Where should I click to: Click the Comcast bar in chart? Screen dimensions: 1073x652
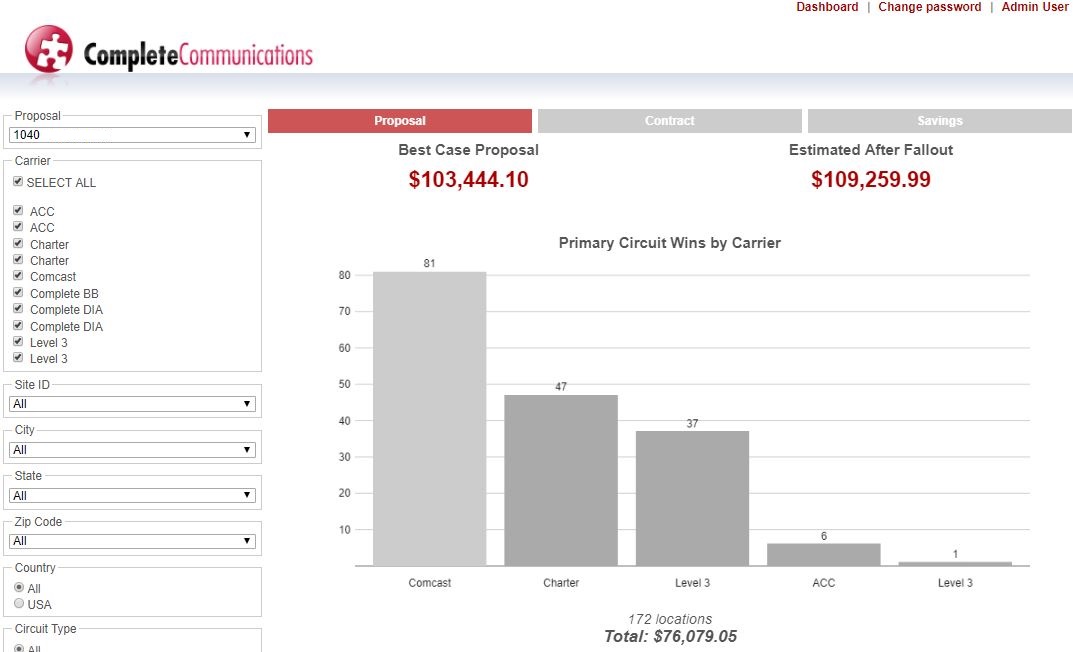point(430,419)
